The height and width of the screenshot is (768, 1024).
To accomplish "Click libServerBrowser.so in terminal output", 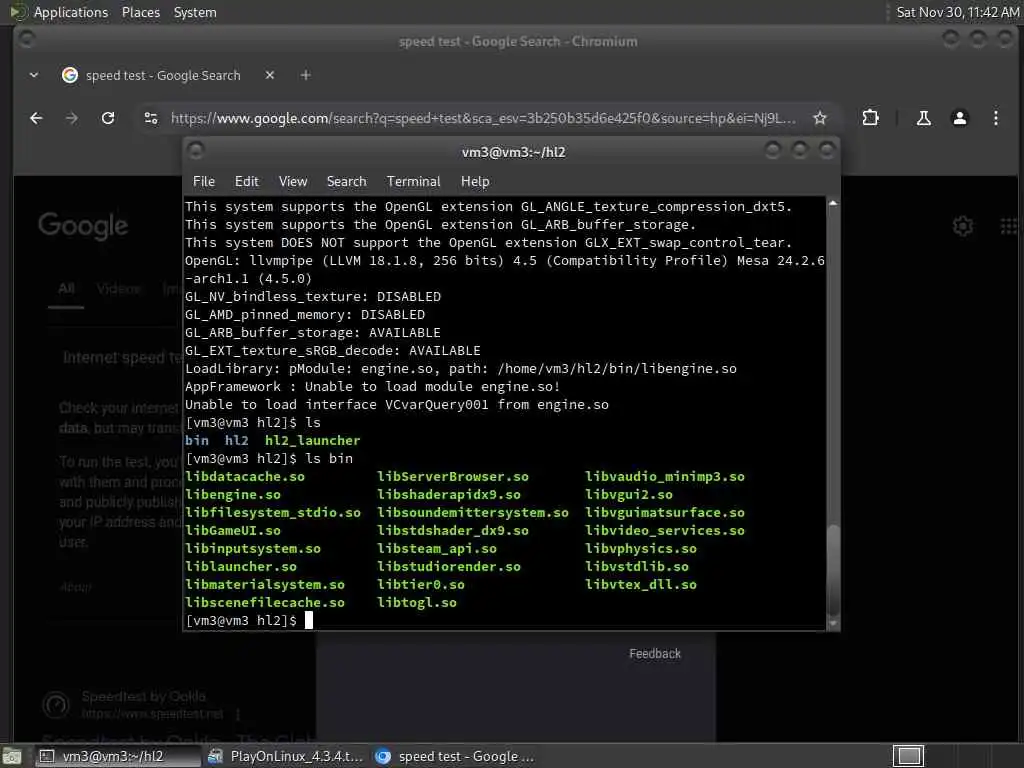I will 453,477.
